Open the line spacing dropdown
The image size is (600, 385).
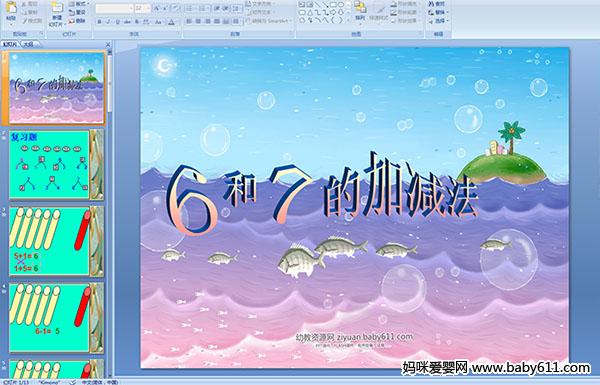click(238, 8)
